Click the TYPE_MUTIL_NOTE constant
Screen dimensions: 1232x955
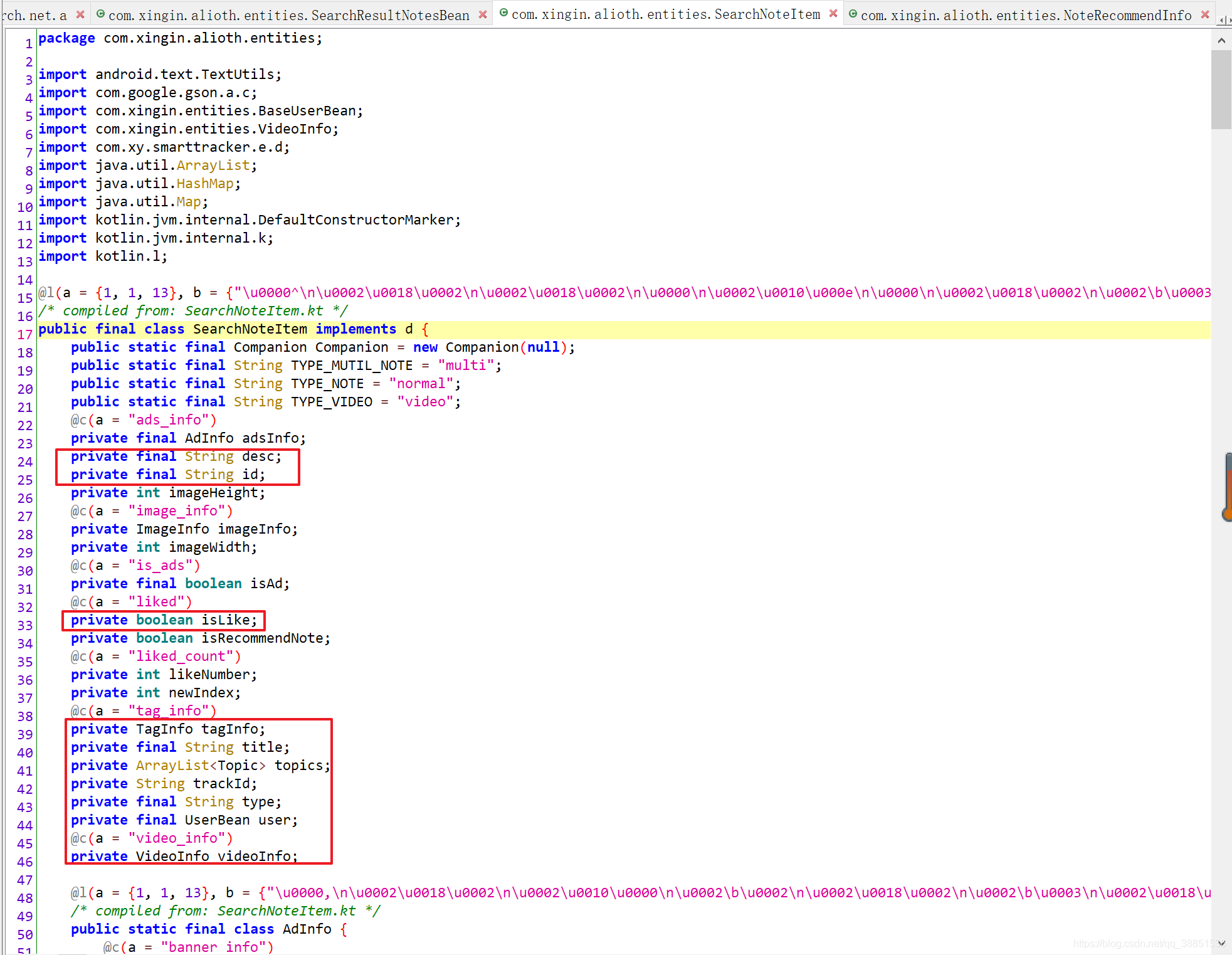pyautogui.click(x=352, y=366)
